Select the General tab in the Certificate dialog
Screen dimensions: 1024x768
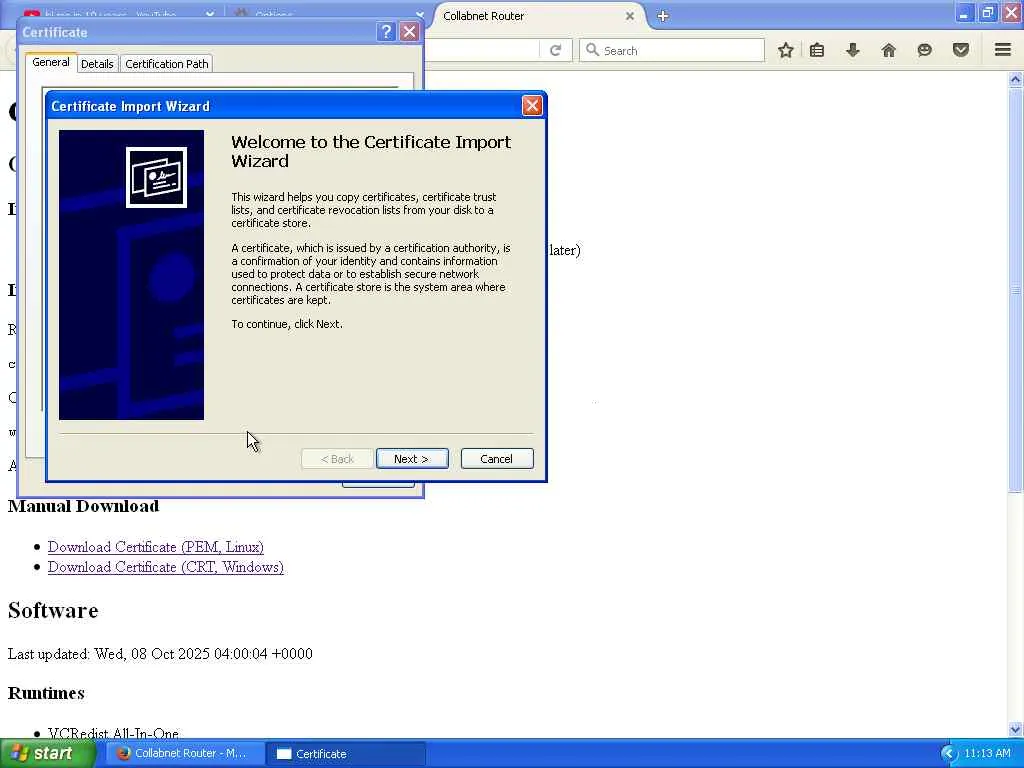51,62
